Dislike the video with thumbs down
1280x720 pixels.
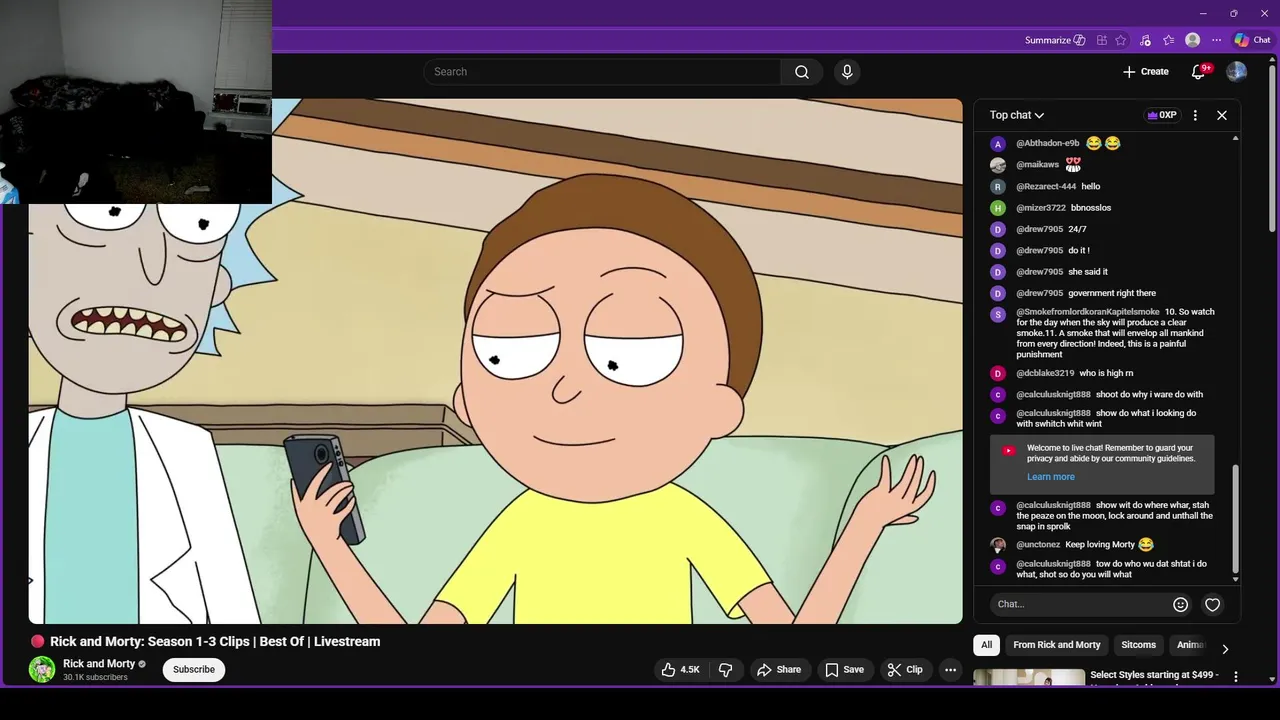pyautogui.click(x=726, y=670)
